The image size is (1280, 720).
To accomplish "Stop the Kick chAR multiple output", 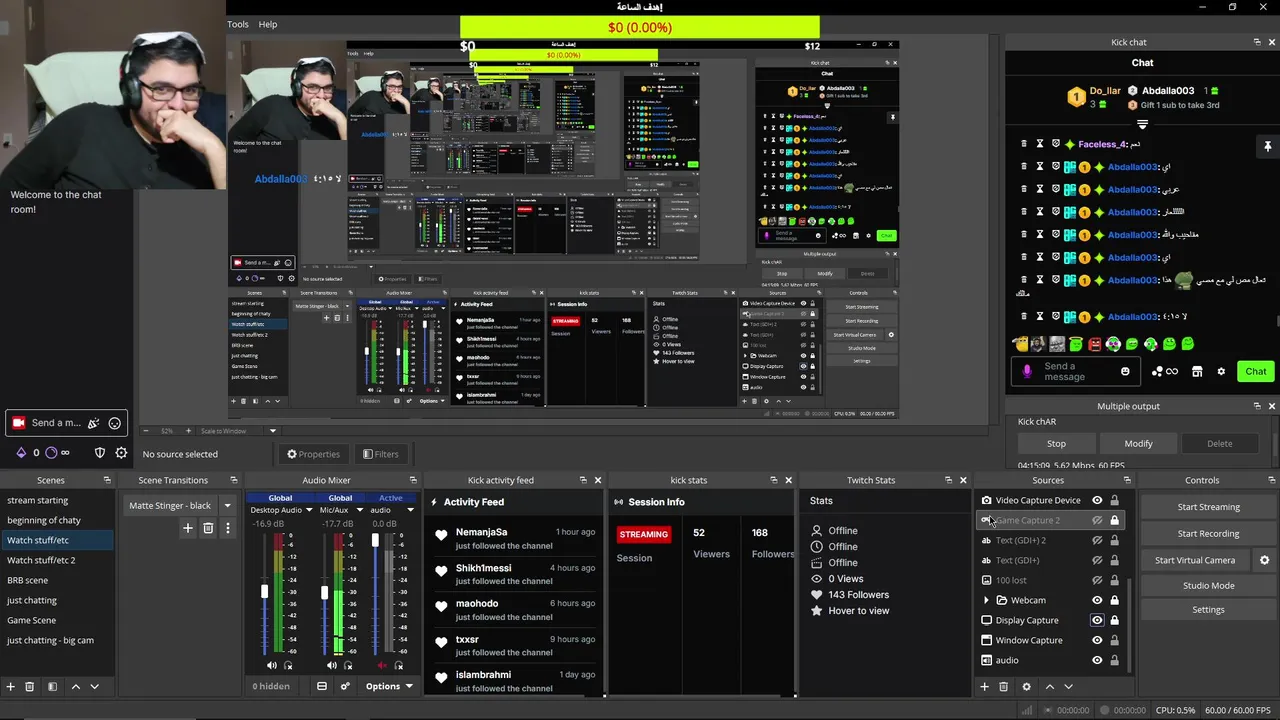I will coord(1056,443).
